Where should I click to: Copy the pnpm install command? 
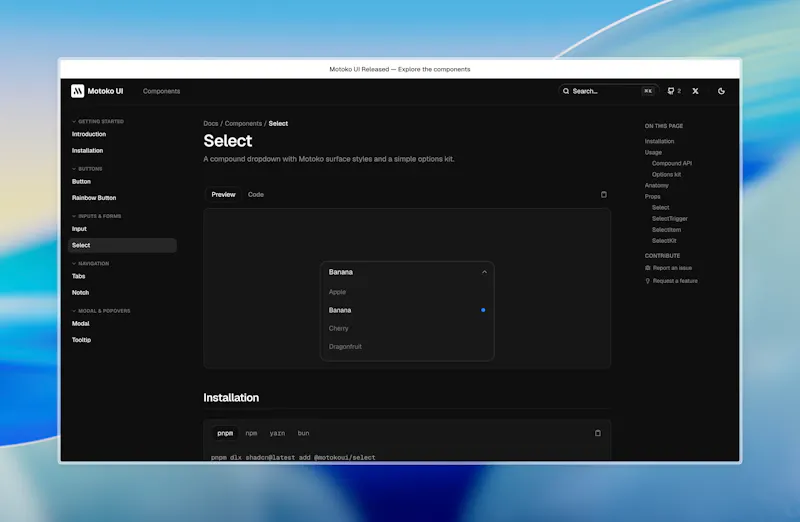[597, 433]
